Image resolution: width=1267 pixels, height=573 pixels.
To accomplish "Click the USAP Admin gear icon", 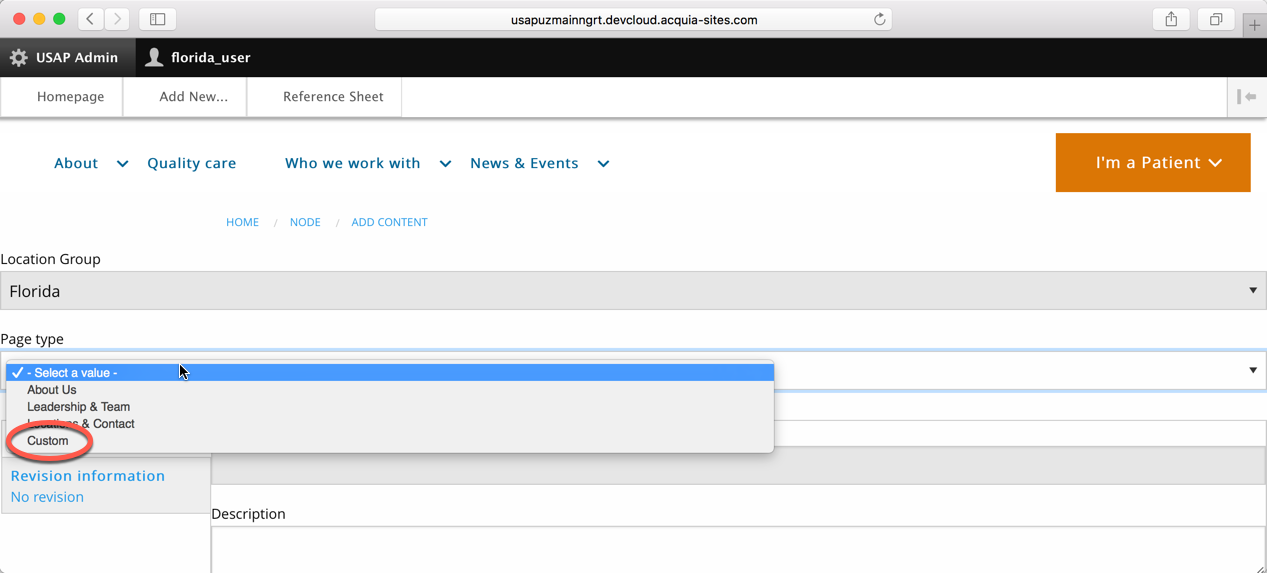I will pyautogui.click(x=19, y=58).
